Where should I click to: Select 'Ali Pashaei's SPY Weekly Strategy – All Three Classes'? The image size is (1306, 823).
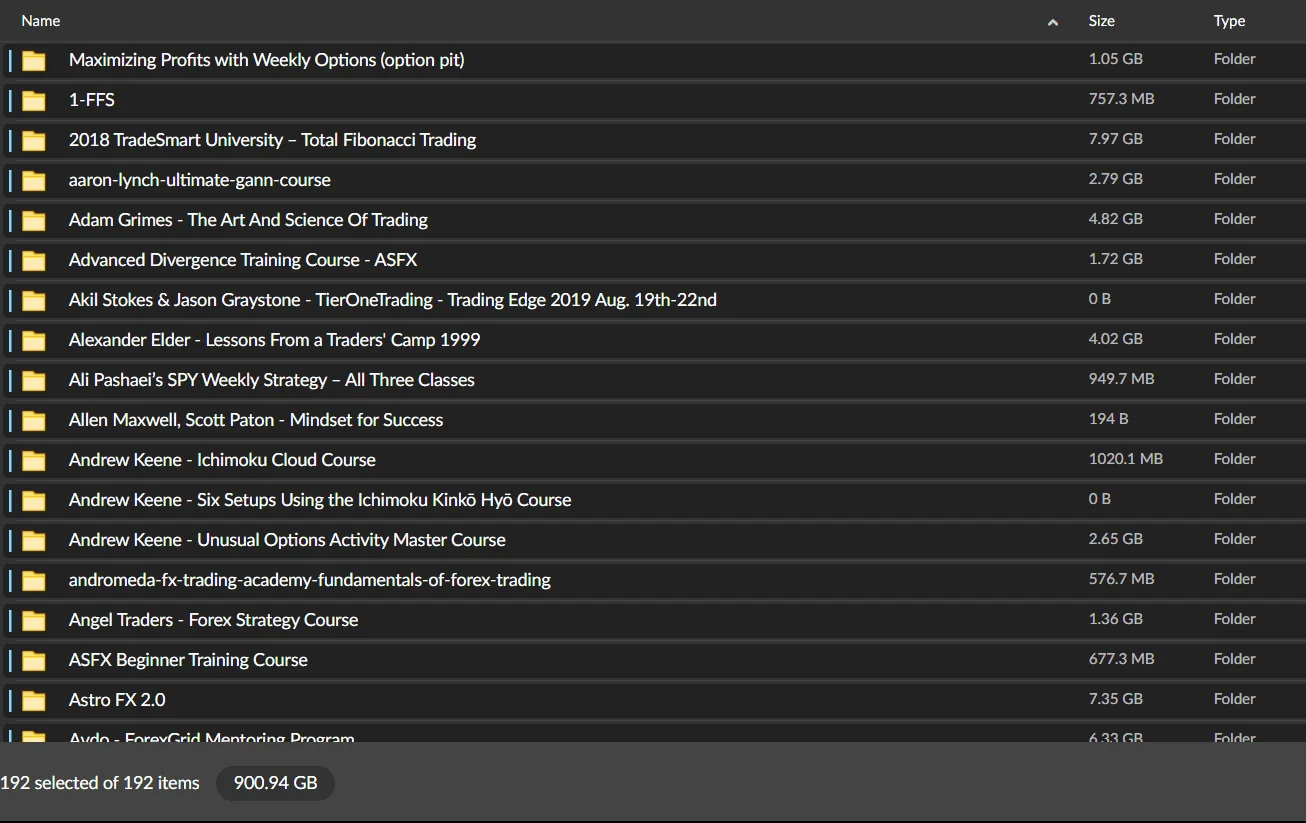pyautogui.click(x=272, y=380)
